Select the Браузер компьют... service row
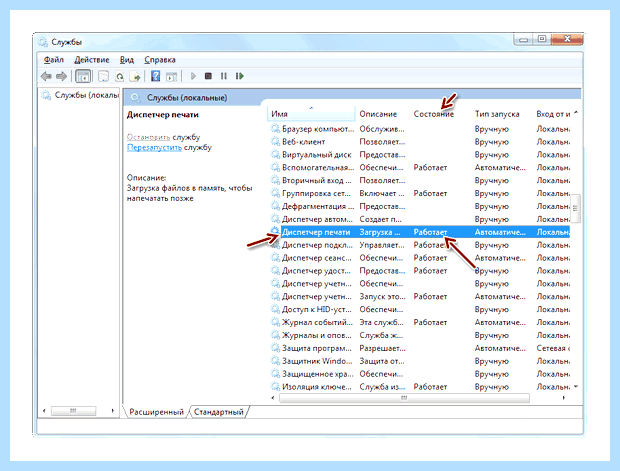The height and width of the screenshot is (471, 620). point(420,129)
